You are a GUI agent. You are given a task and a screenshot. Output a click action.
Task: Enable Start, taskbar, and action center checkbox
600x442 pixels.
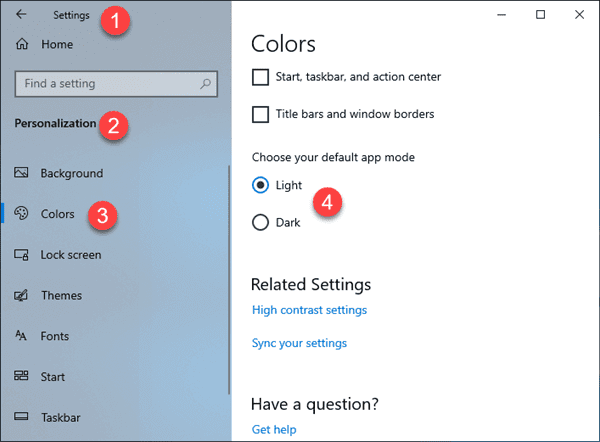pyautogui.click(x=260, y=77)
